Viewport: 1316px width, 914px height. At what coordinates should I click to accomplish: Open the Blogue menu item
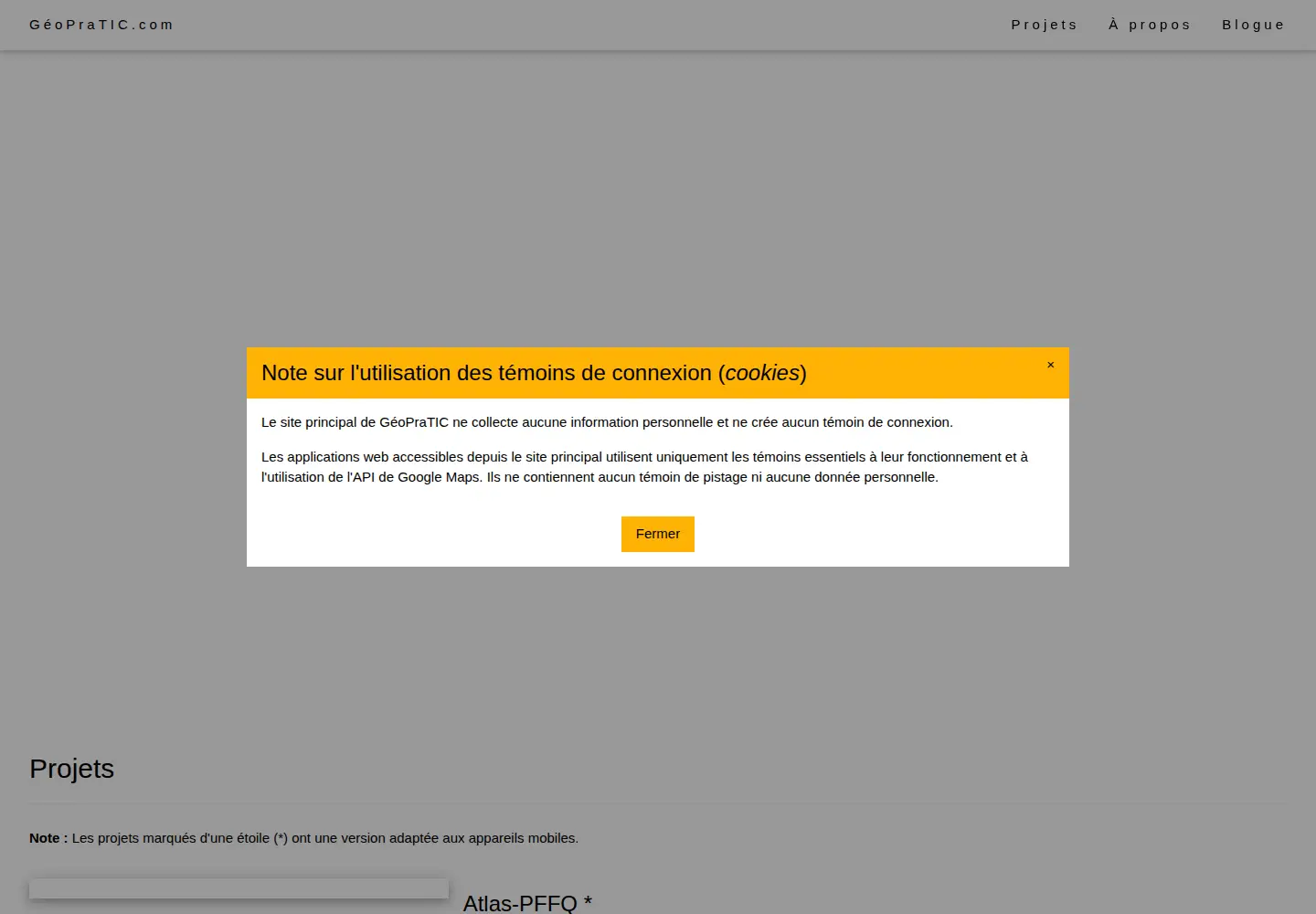click(x=1254, y=25)
